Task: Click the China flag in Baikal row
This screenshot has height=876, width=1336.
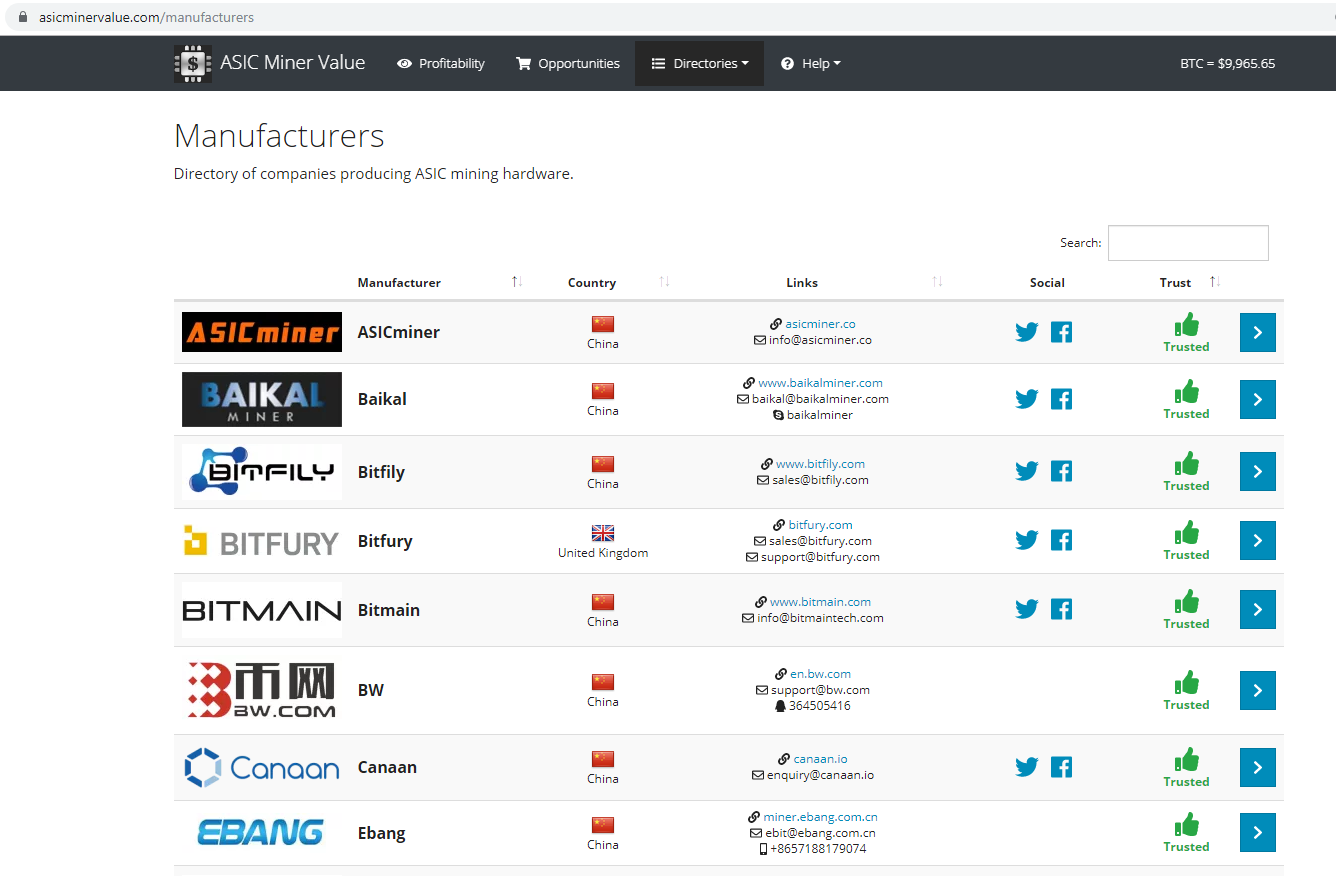Action: [603, 391]
